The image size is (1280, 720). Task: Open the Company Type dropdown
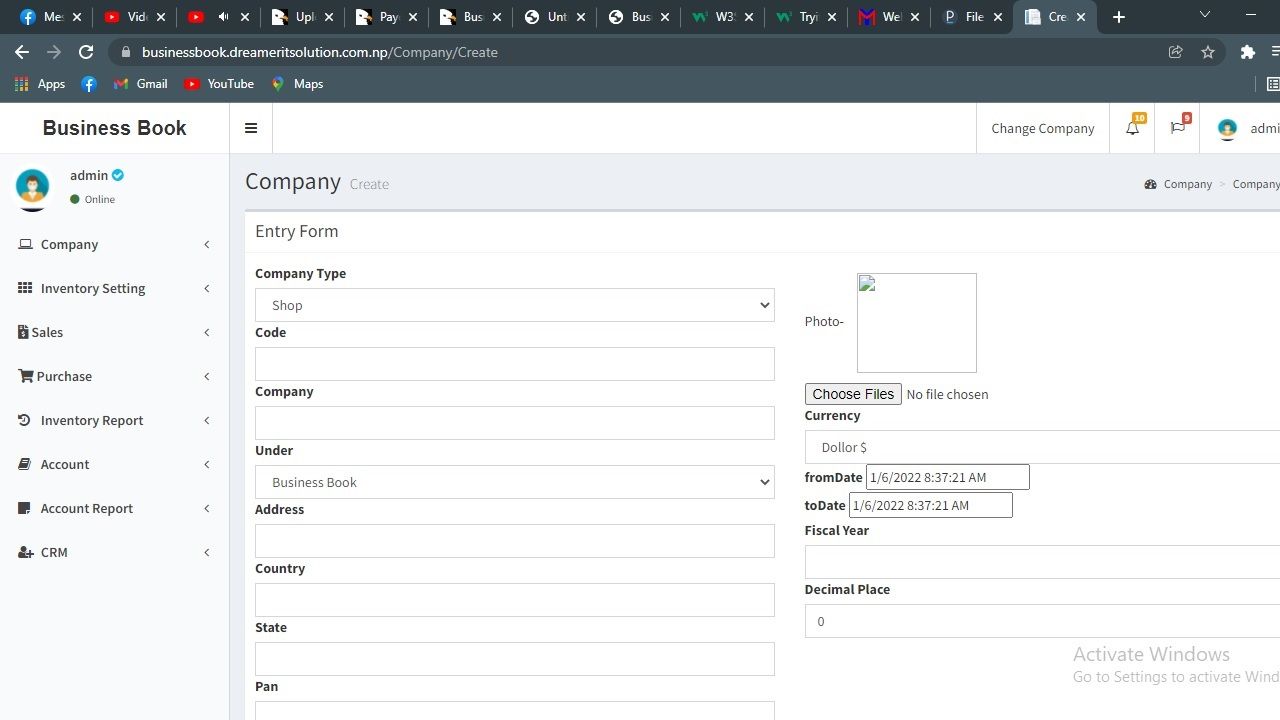[x=514, y=305]
